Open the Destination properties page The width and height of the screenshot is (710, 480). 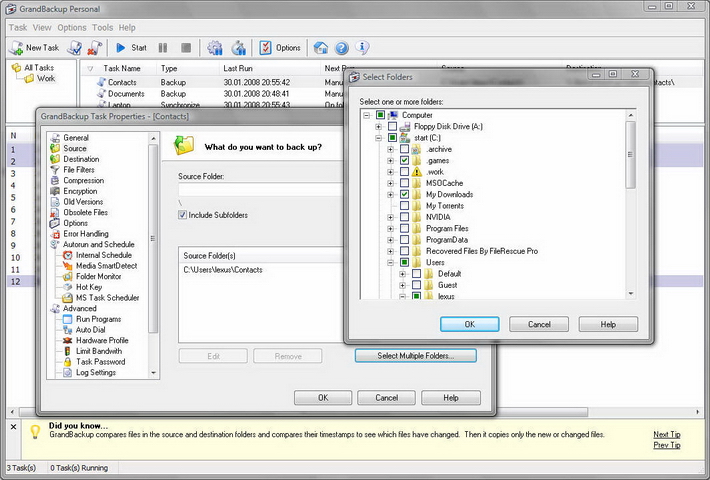point(81,159)
